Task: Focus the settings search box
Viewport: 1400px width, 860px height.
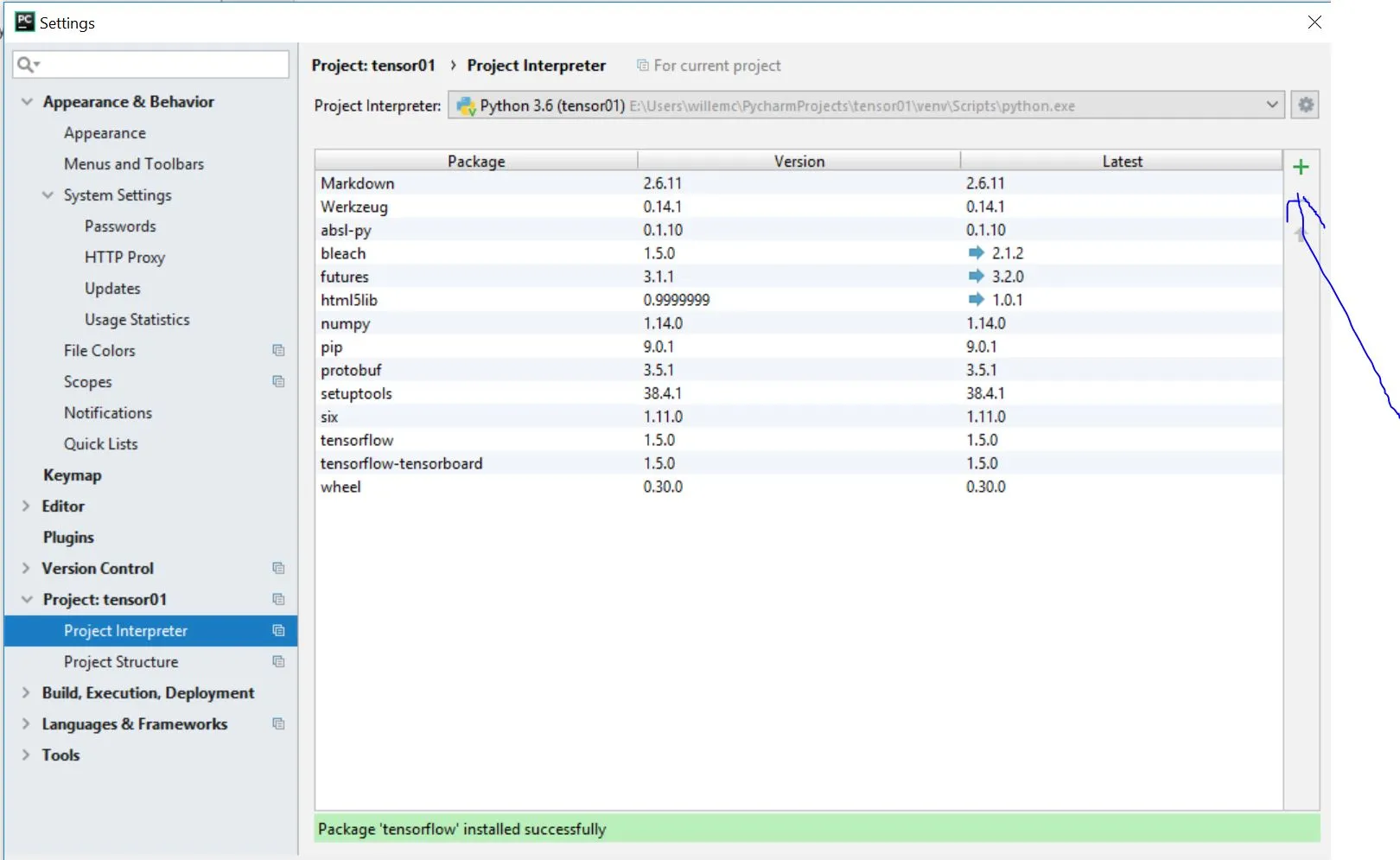Action: click(x=151, y=64)
